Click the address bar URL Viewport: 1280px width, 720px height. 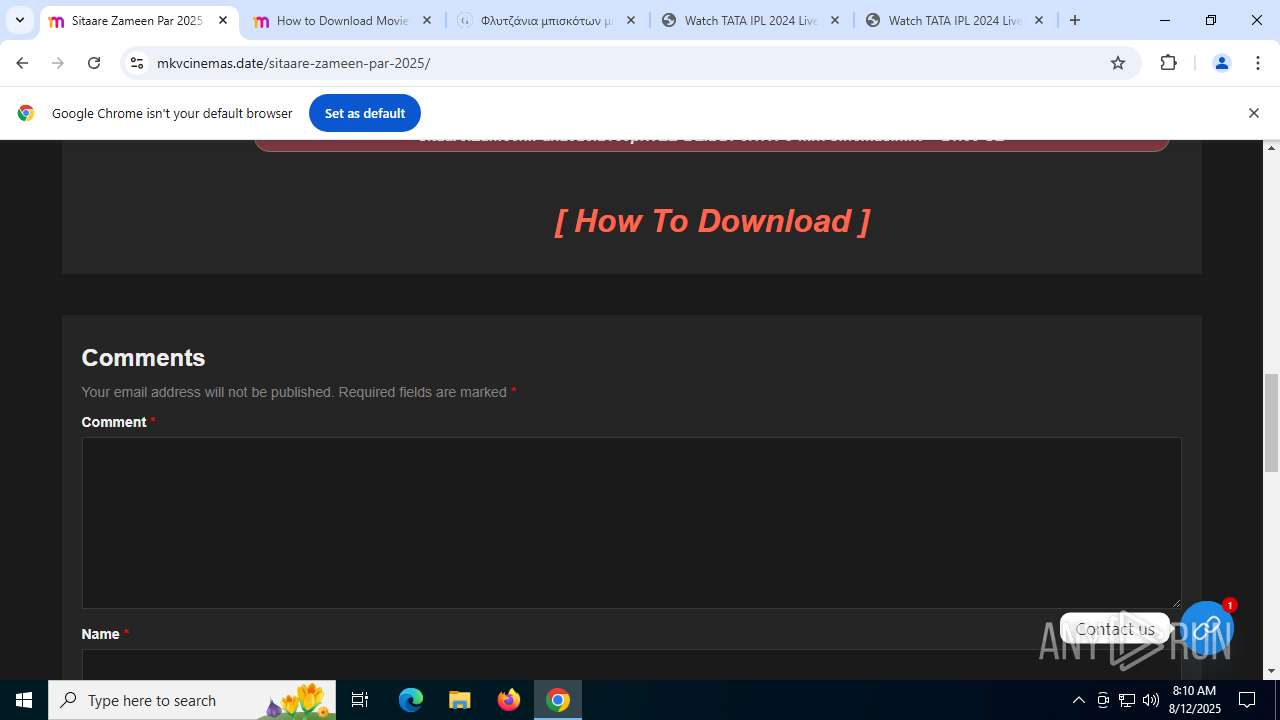click(x=293, y=63)
